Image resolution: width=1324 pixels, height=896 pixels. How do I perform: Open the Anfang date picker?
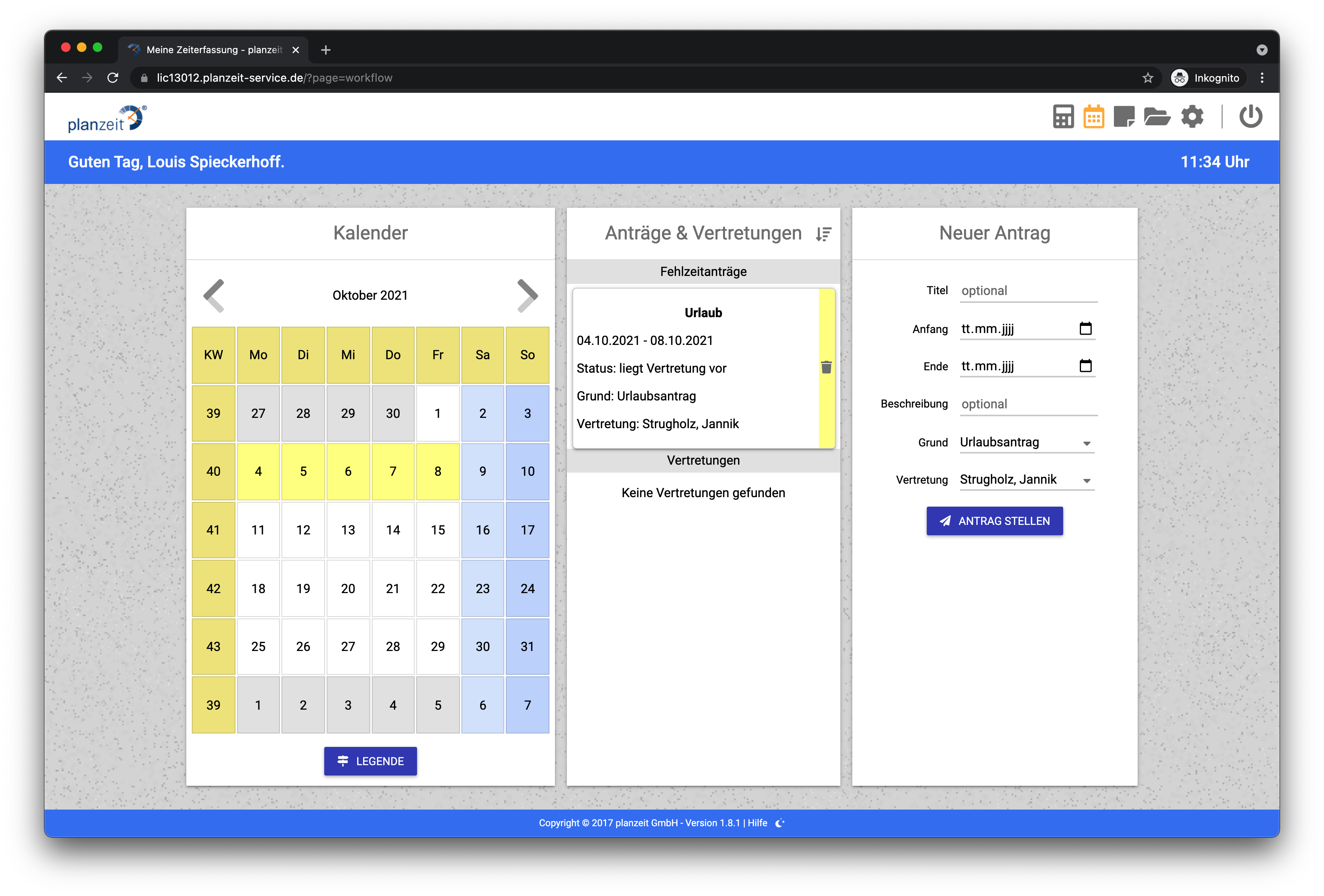[1085, 329]
